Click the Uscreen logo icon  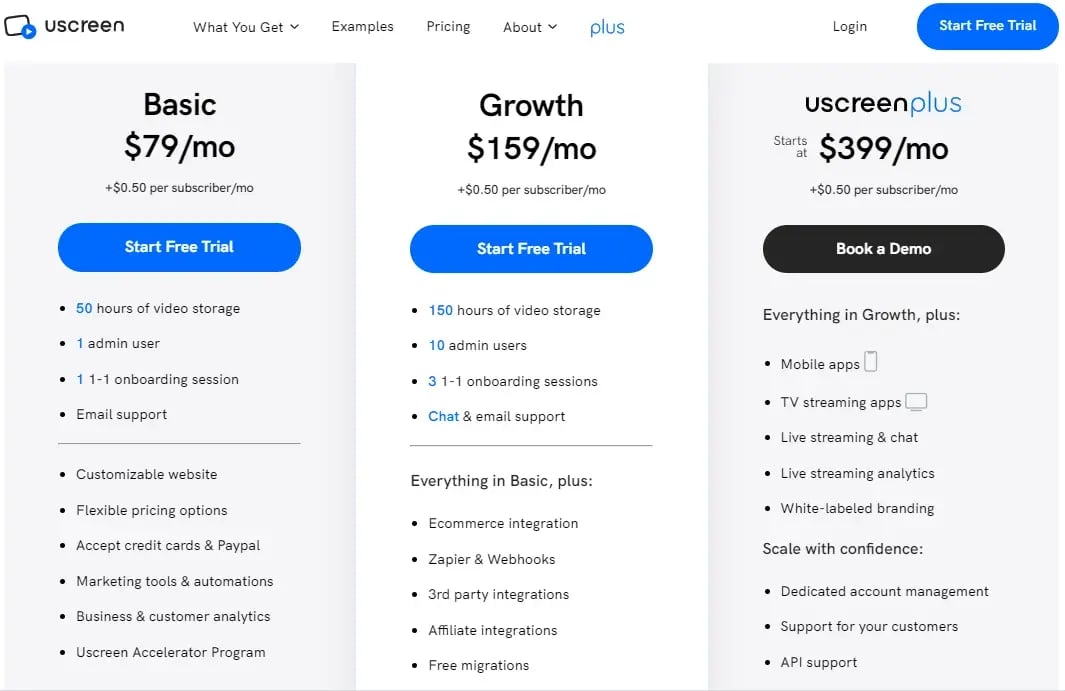pyautogui.click(x=20, y=26)
